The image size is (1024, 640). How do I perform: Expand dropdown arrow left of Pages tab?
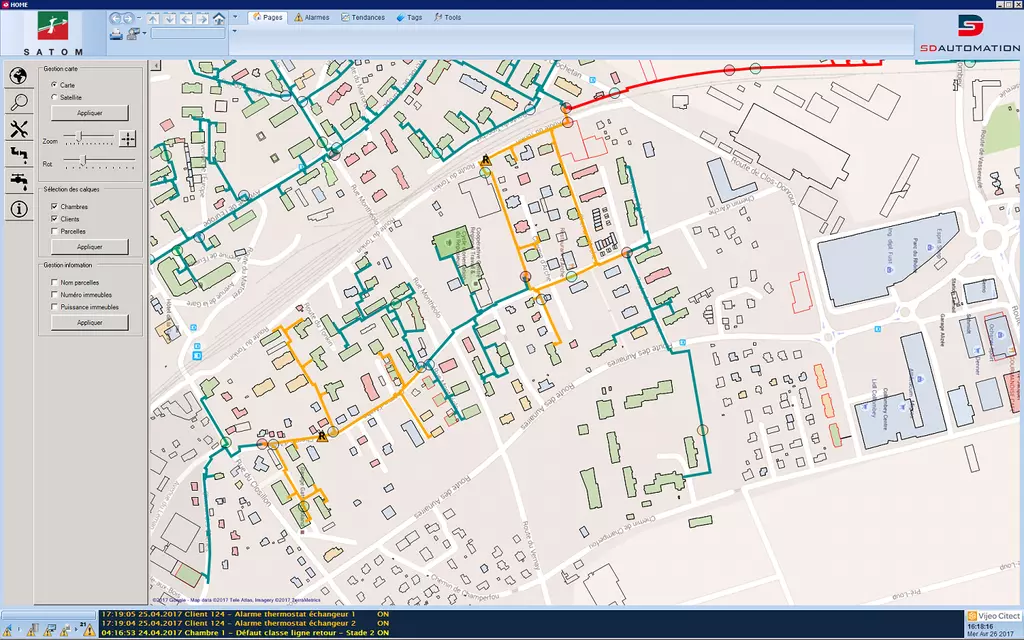click(x=234, y=17)
